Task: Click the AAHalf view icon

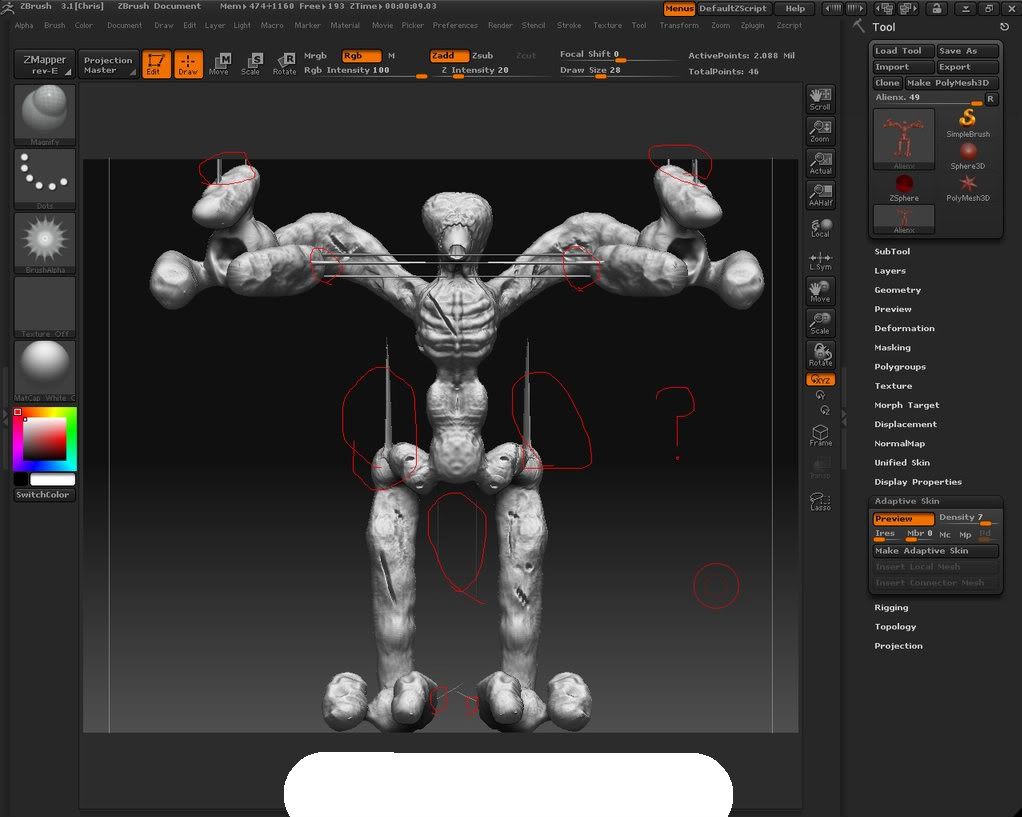Action: pos(820,194)
